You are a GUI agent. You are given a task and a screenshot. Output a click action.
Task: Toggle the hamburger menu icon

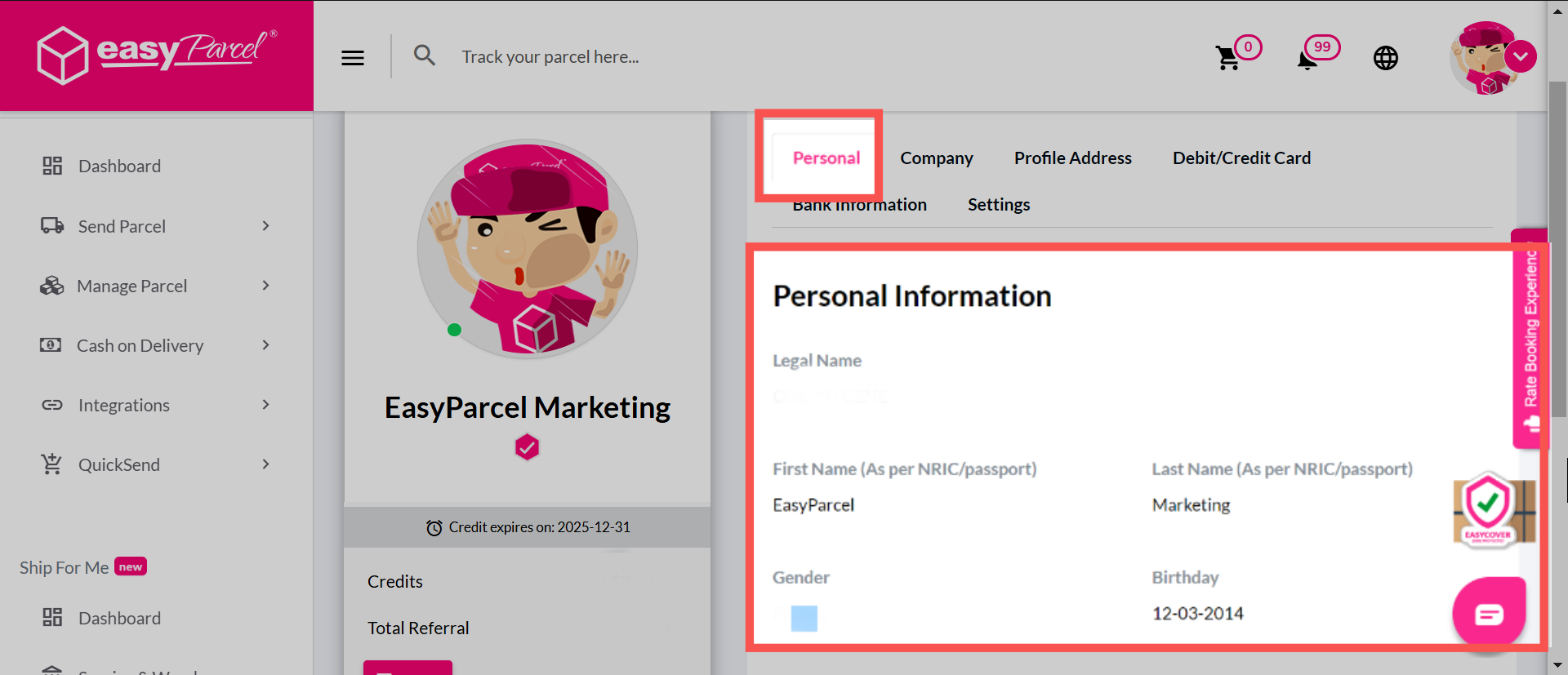(353, 58)
